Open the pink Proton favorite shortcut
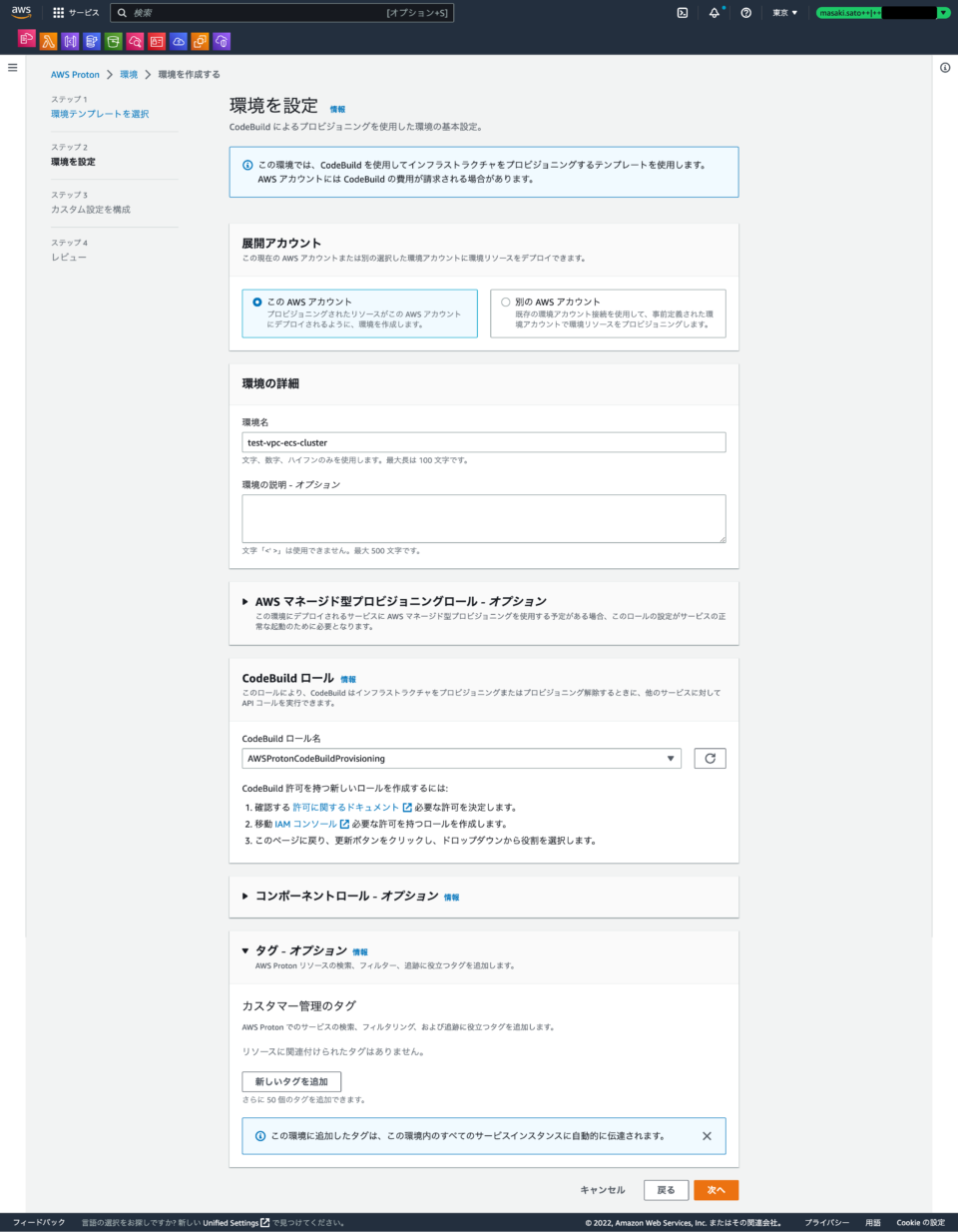The image size is (958, 1232). pos(27,39)
